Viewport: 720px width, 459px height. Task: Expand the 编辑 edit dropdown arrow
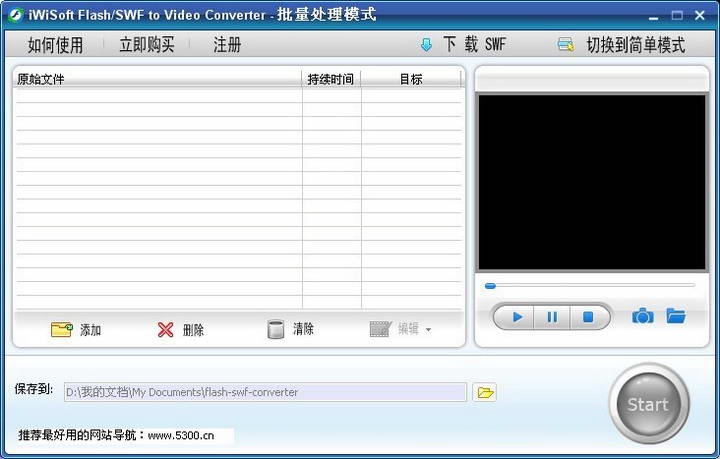click(x=428, y=330)
